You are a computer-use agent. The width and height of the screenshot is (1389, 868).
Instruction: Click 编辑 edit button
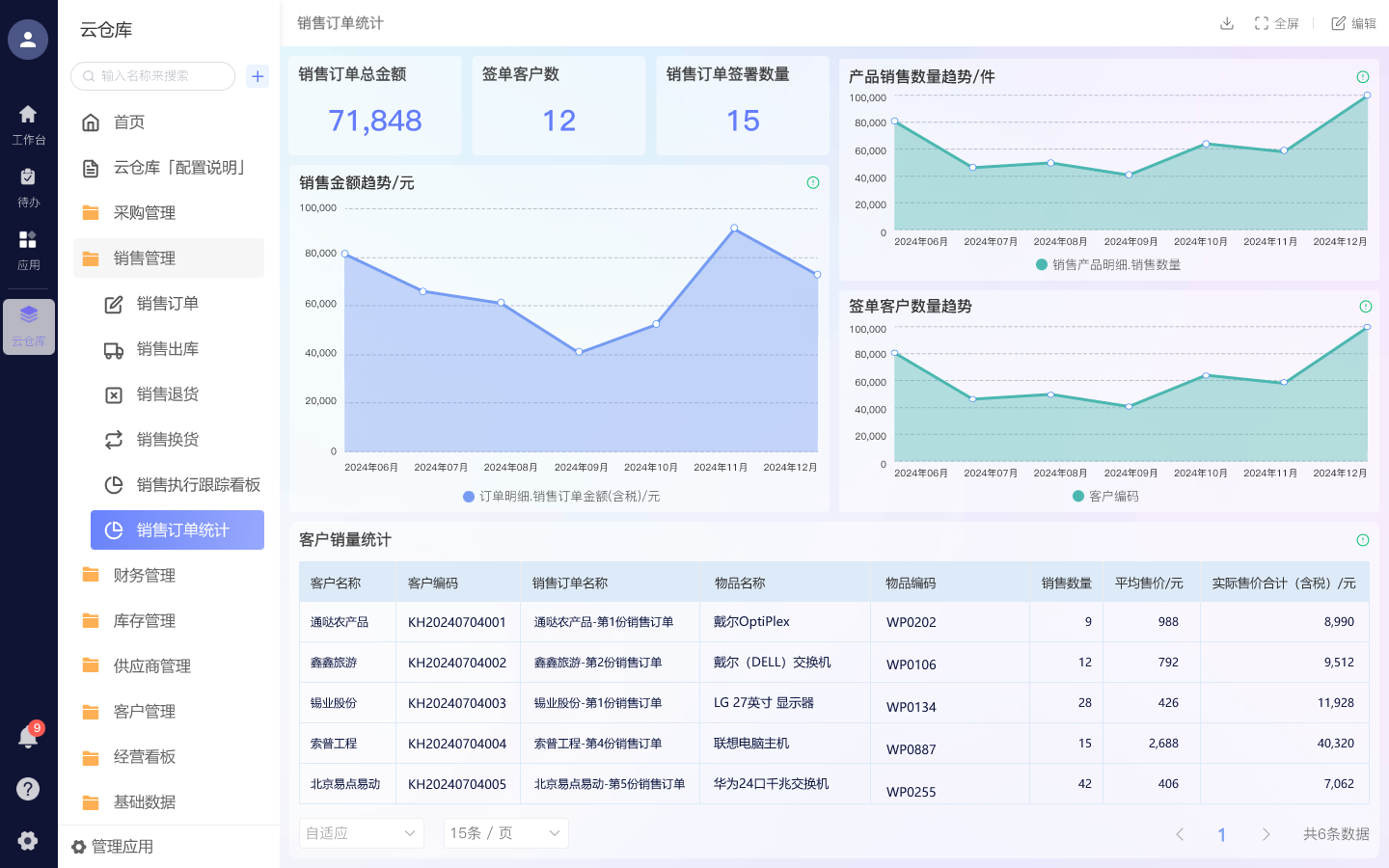(x=1354, y=23)
